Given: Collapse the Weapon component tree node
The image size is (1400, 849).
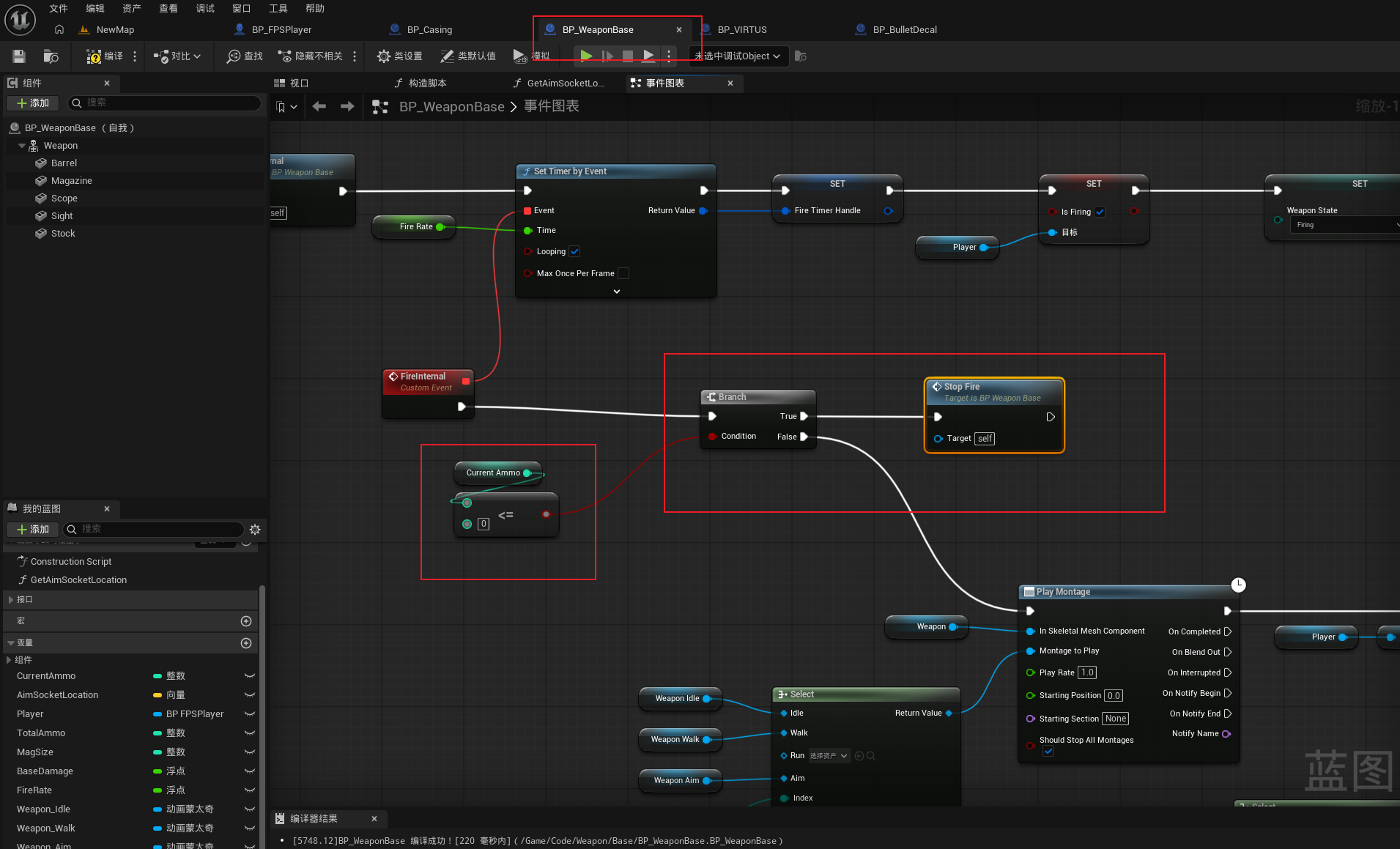Looking at the screenshot, I should pyautogui.click(x=22, y=146).
